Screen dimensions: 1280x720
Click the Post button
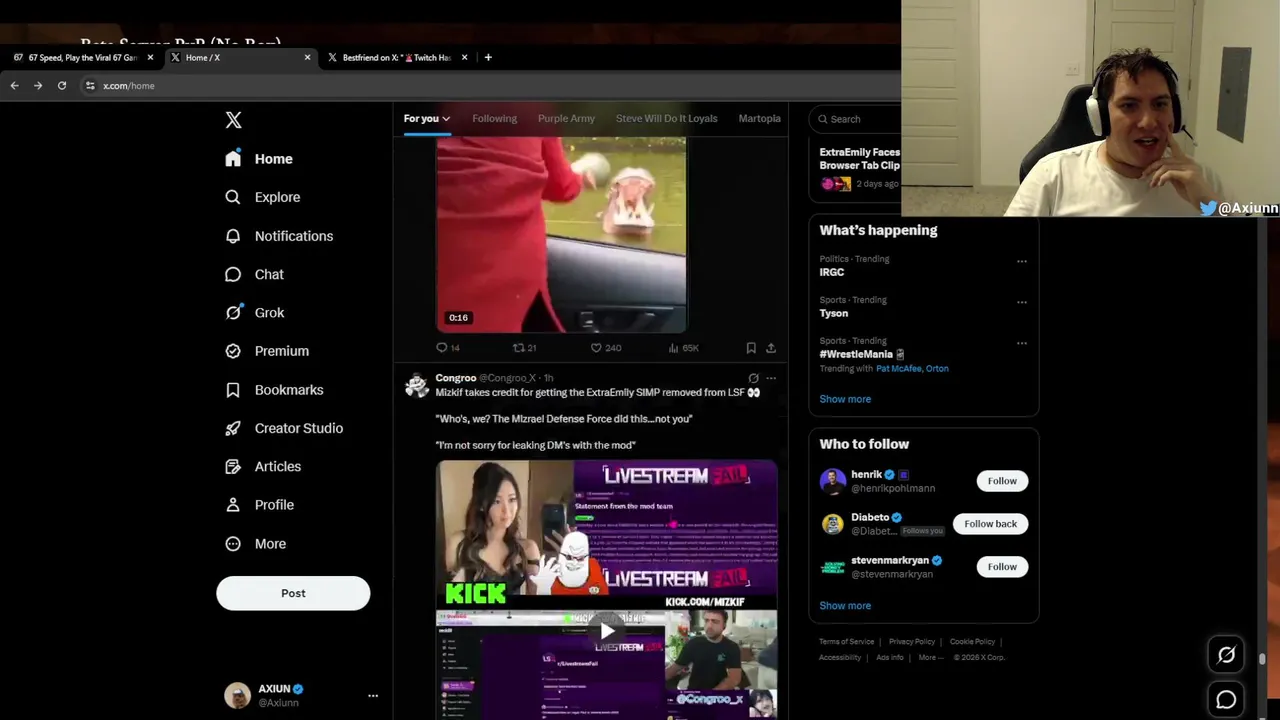pyautogui.click(x=293, y=593)
